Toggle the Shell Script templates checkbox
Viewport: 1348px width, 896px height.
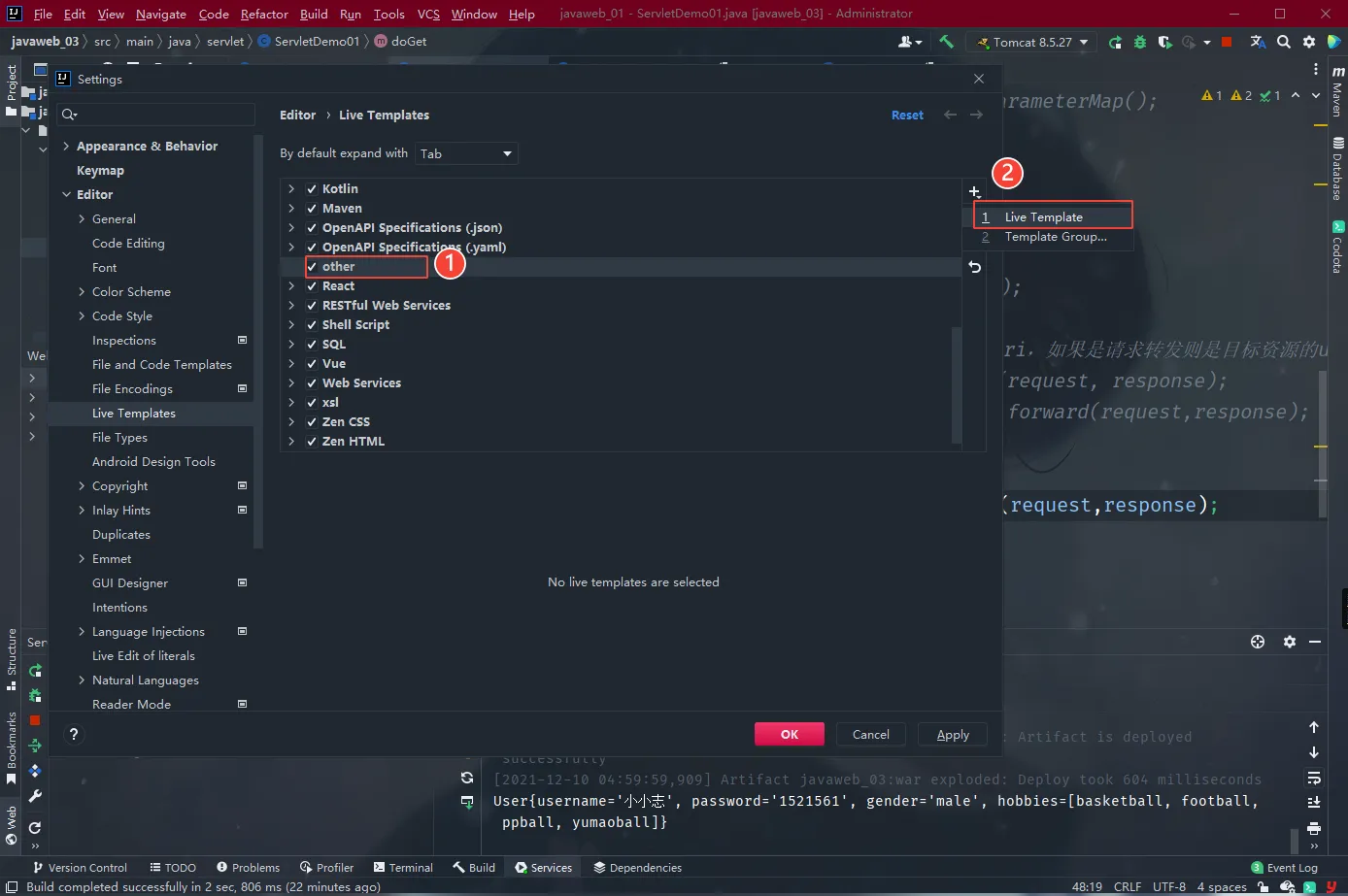tap(312, 325)
